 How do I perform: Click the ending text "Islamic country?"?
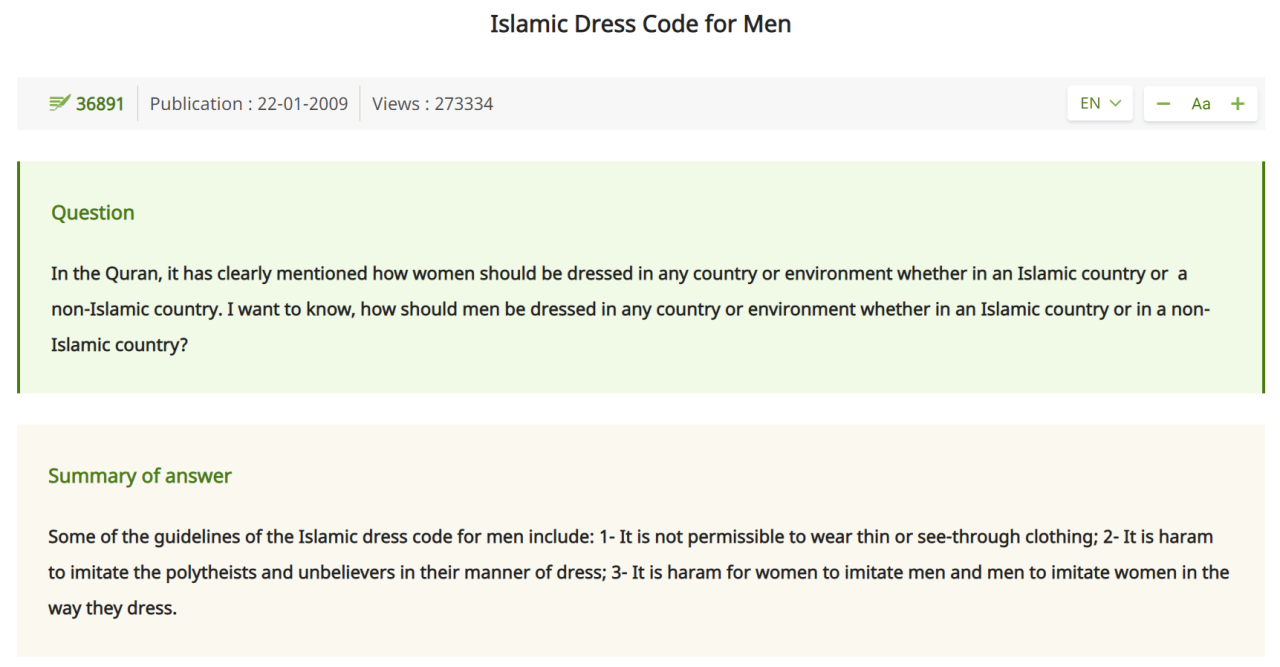click(119, 345)
